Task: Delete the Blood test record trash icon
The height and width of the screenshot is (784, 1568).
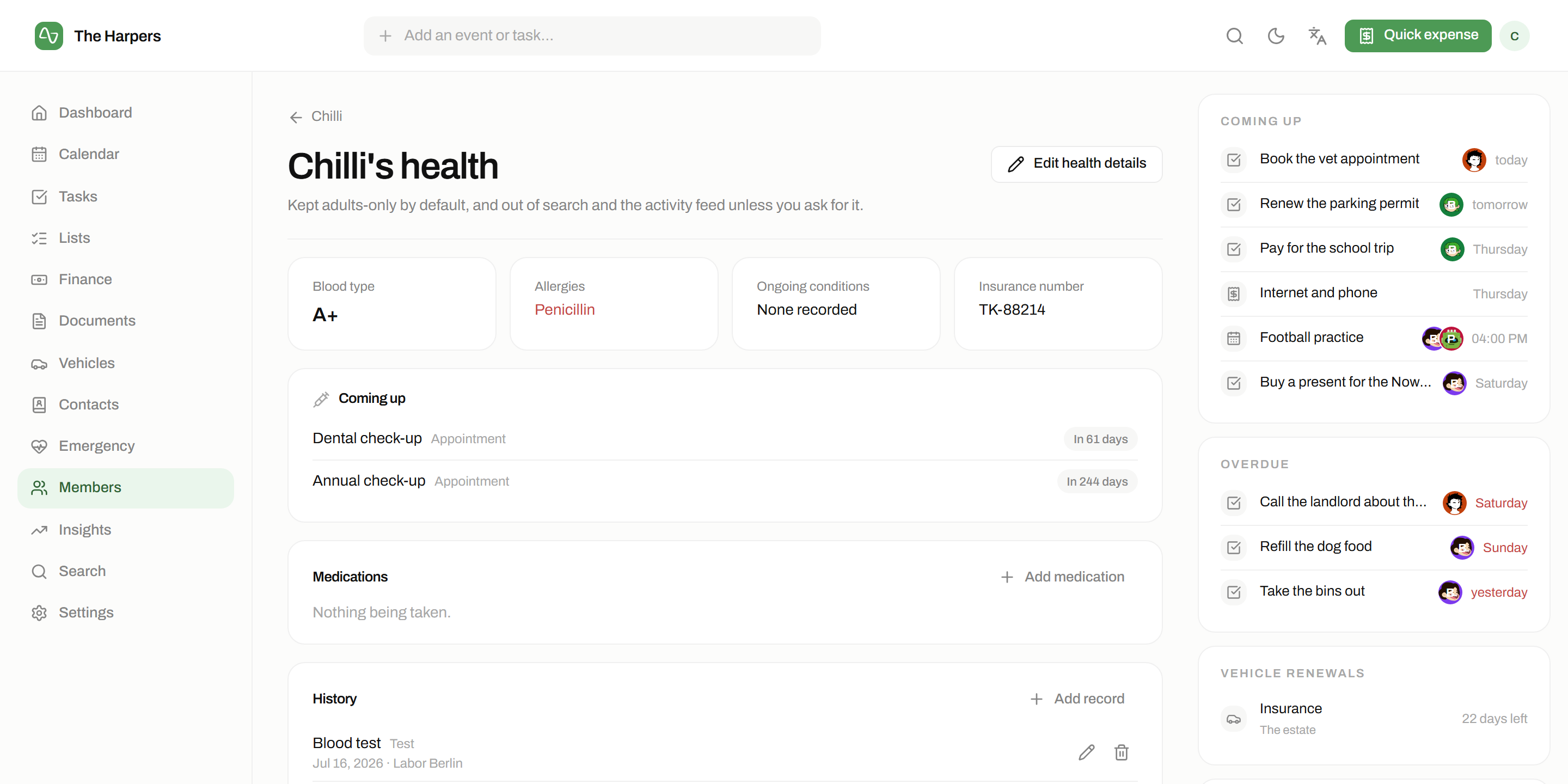Action: point(1121,752)
